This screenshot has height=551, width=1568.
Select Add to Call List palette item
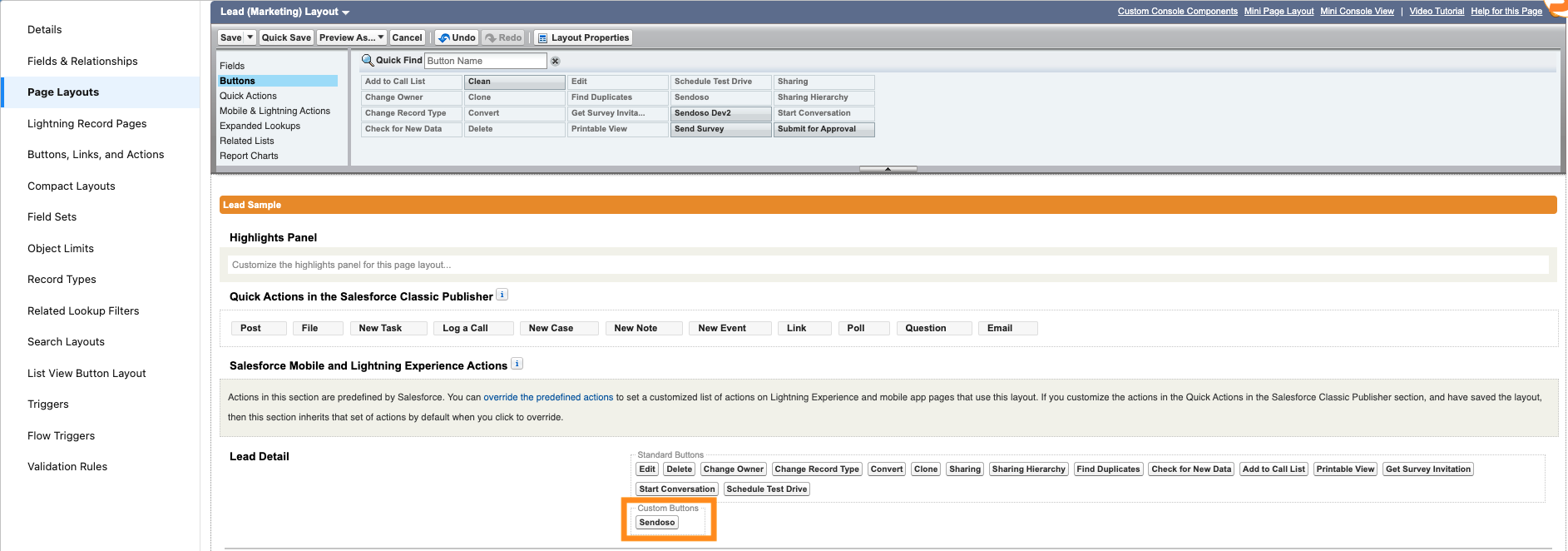(411, 82)
